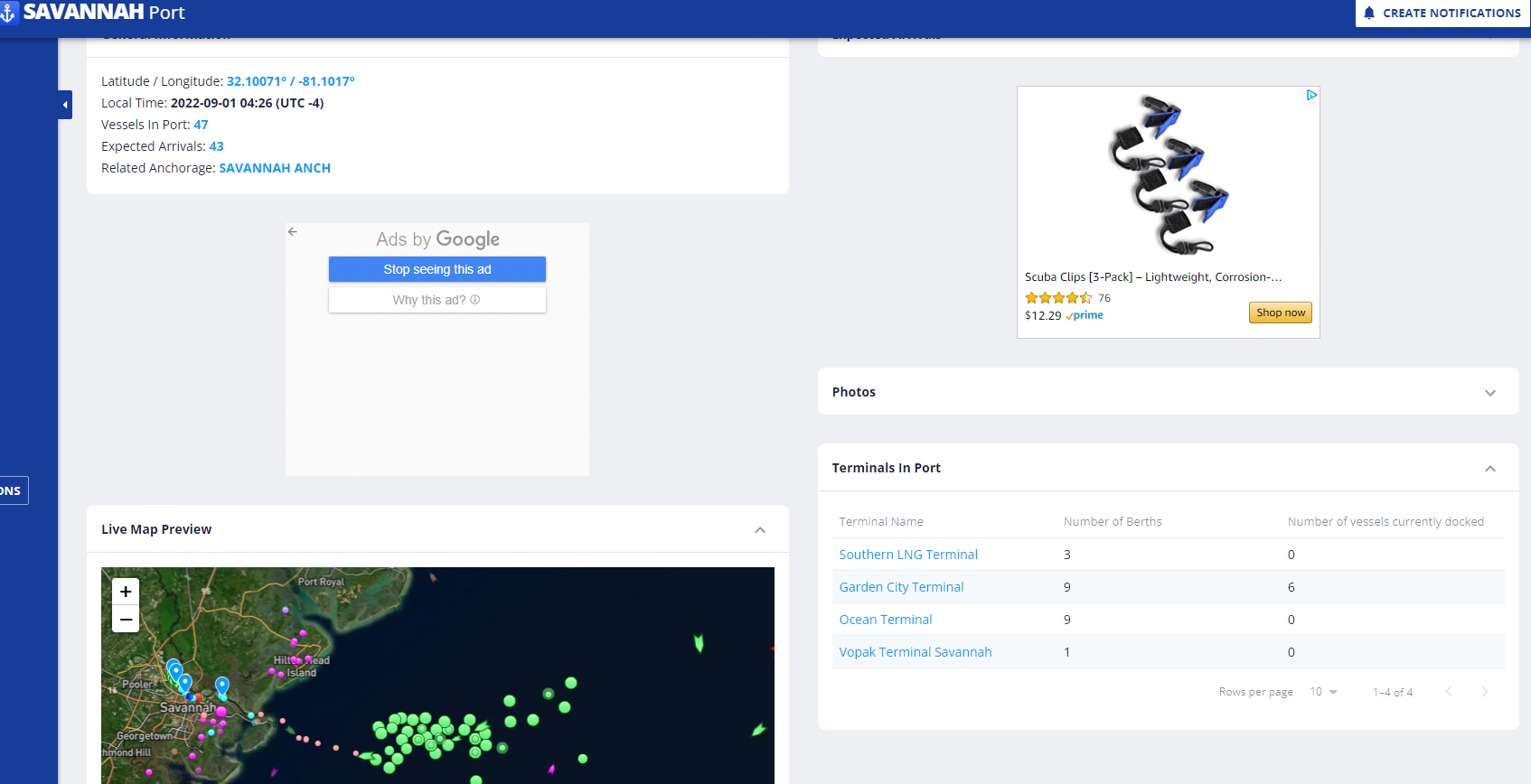
Task: Click the Hilton Head Island map label
Action: click(x=302, y=667)
